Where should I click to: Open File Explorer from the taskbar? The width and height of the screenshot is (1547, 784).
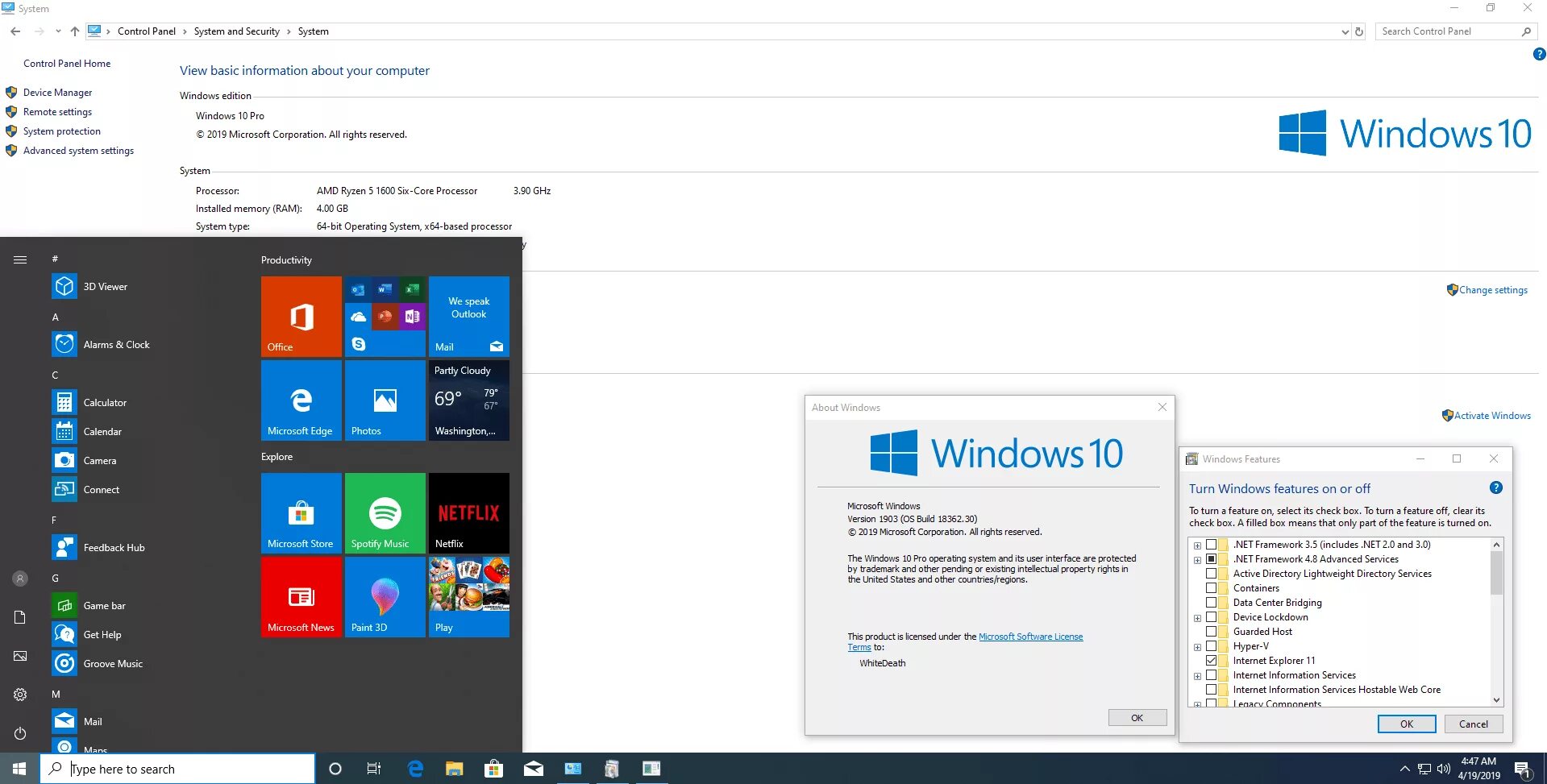455,769
